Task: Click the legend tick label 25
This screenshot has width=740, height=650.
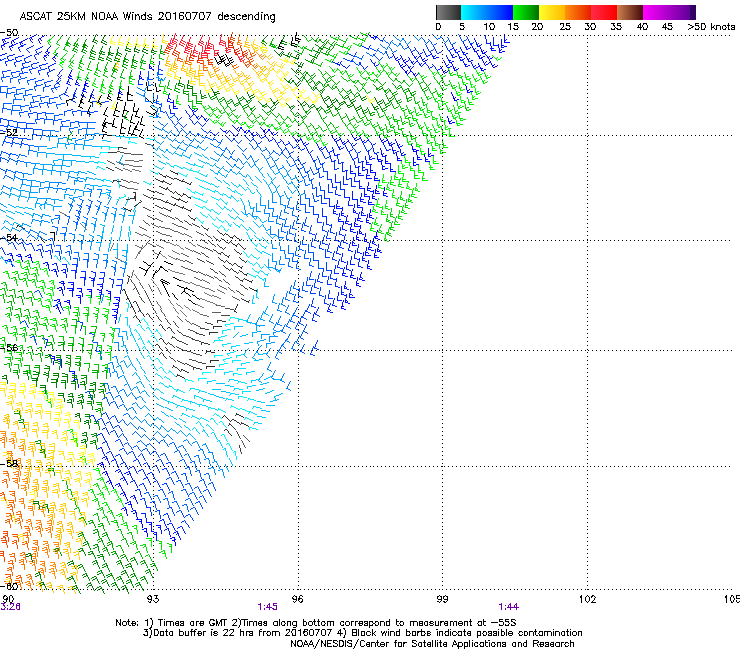Action: pyautogui.click(x=565, y=27)
